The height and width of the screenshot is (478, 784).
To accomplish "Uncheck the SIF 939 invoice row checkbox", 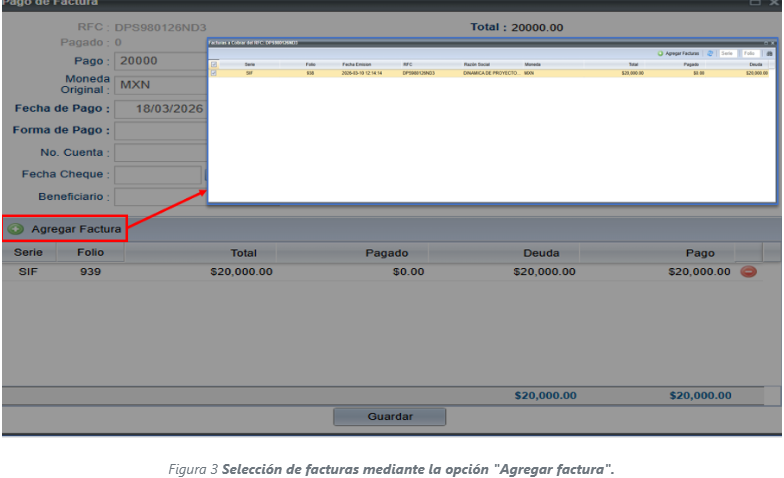I will (x=214, y=73).
